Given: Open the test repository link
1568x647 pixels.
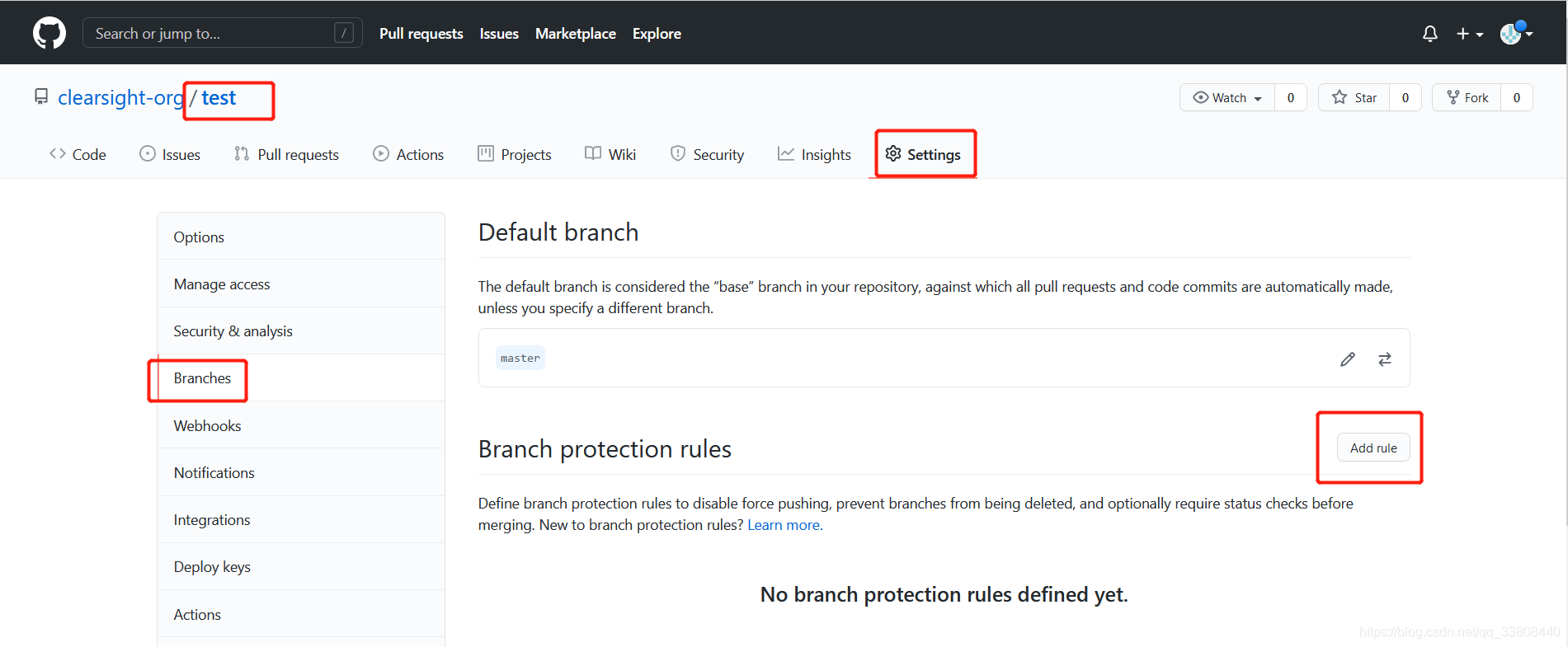Looking at the screenshot, I should (219, 97).
